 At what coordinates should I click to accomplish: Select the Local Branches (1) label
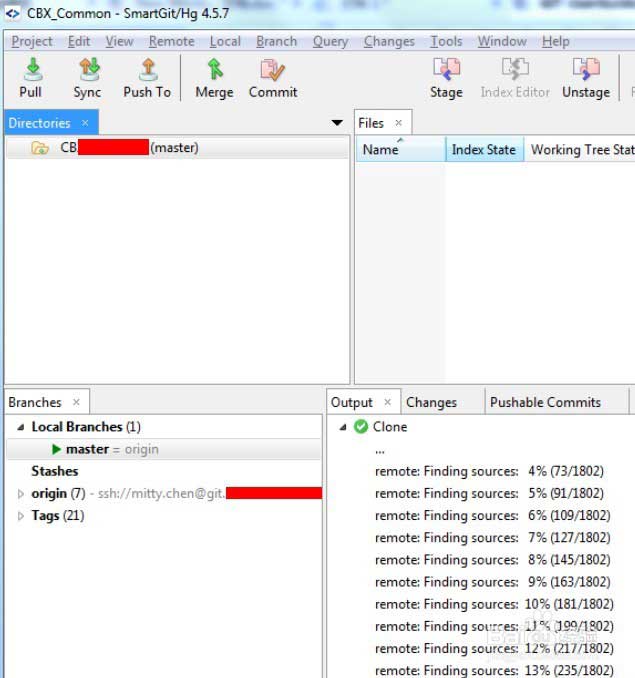[86, 427]
